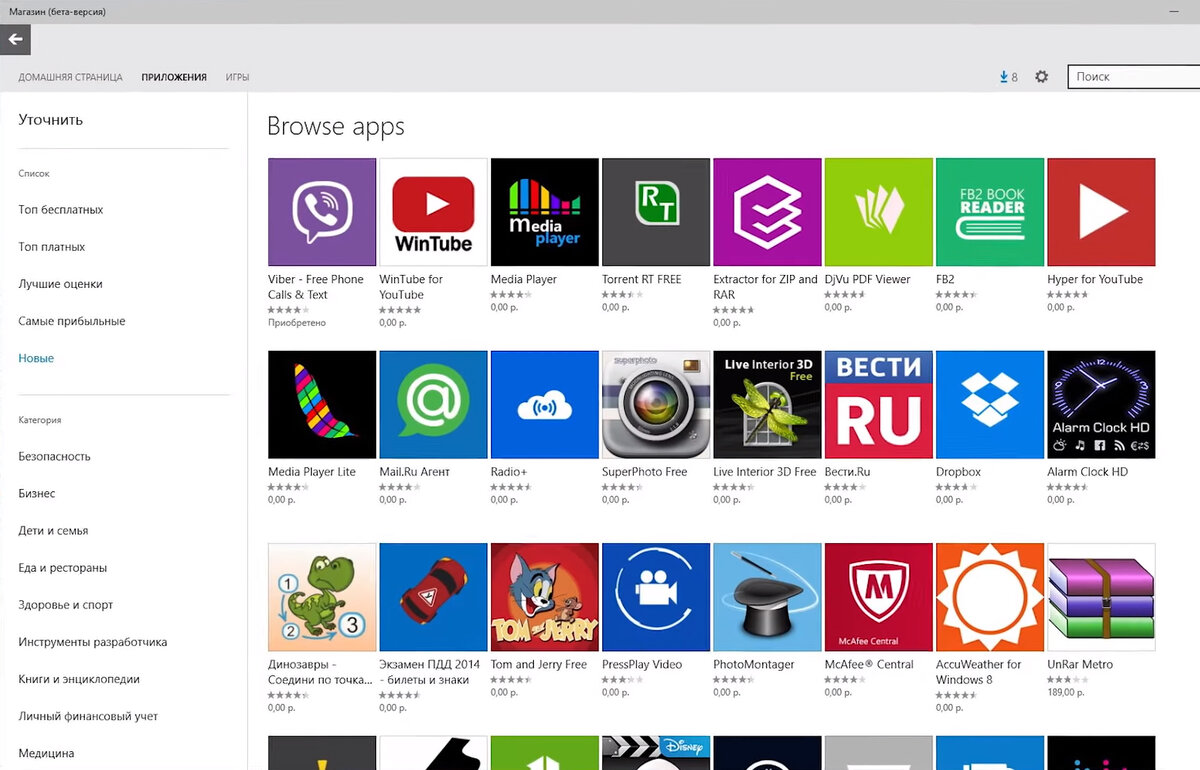The height and width of the screenshot is (770, 1200).
Task: Choose the Дети и семья category
Action: 53,531
